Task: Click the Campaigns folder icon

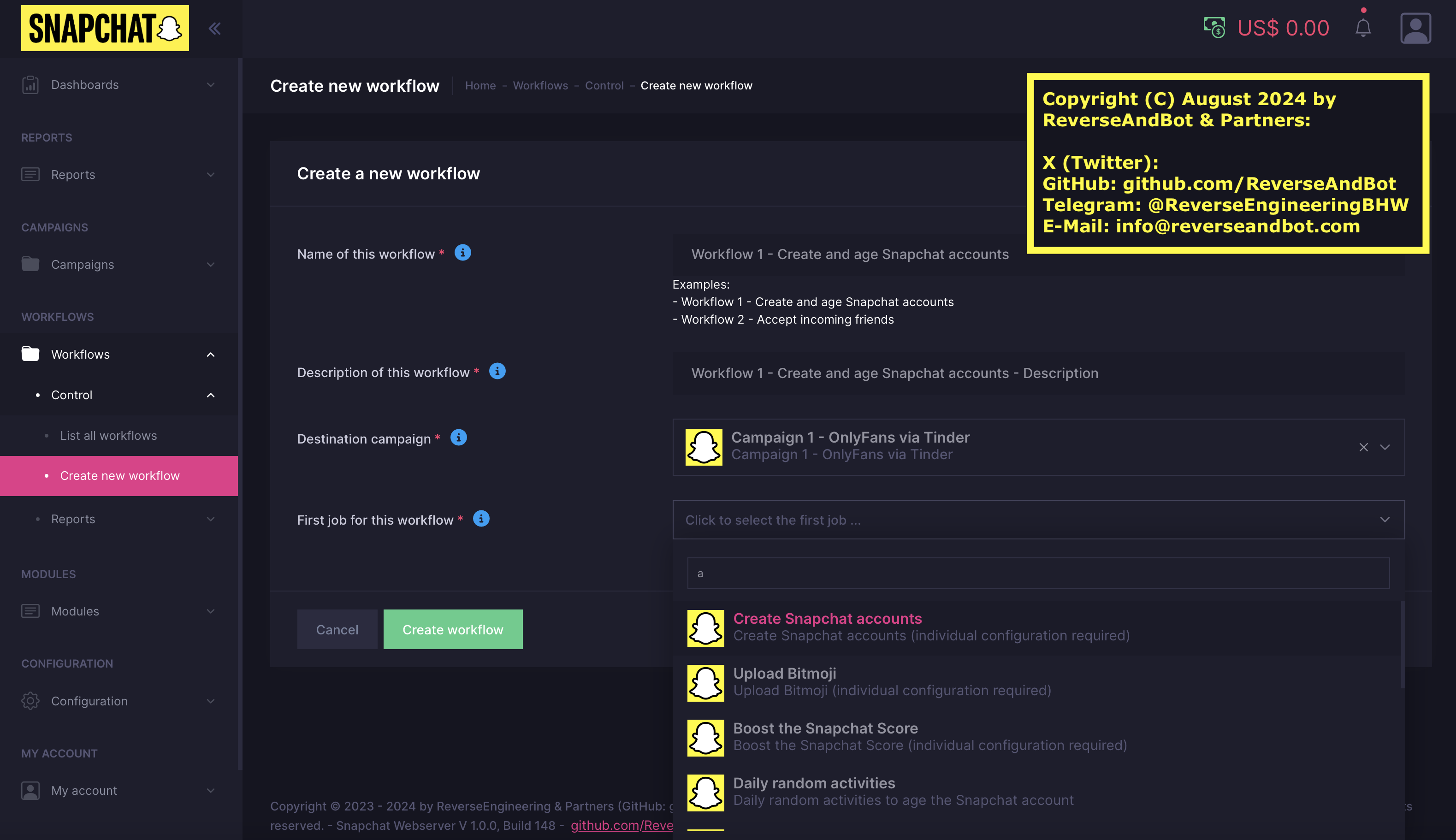Action: [x=30, y=264]
